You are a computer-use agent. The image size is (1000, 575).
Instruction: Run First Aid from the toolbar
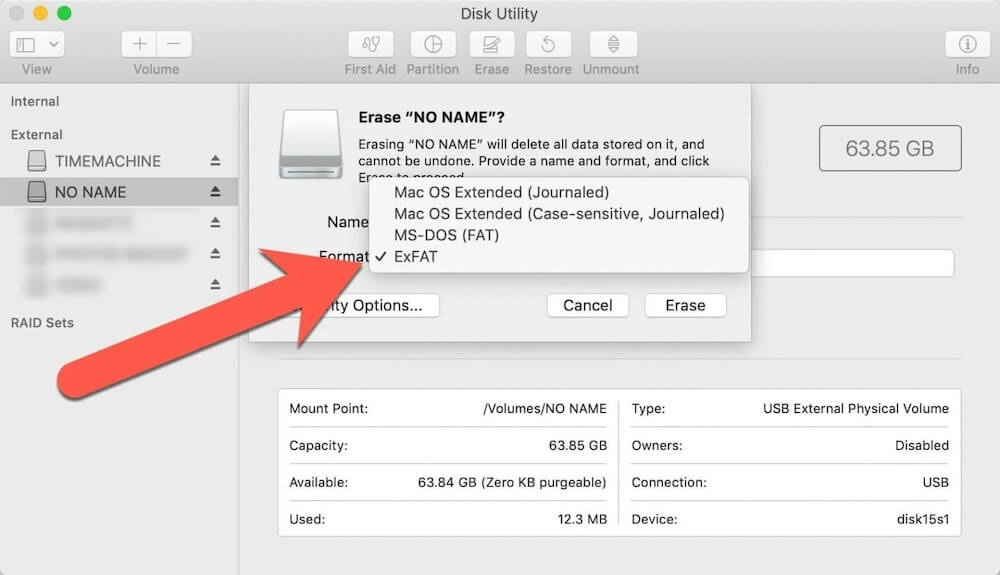pyautogui.click(x=371, y=44)
